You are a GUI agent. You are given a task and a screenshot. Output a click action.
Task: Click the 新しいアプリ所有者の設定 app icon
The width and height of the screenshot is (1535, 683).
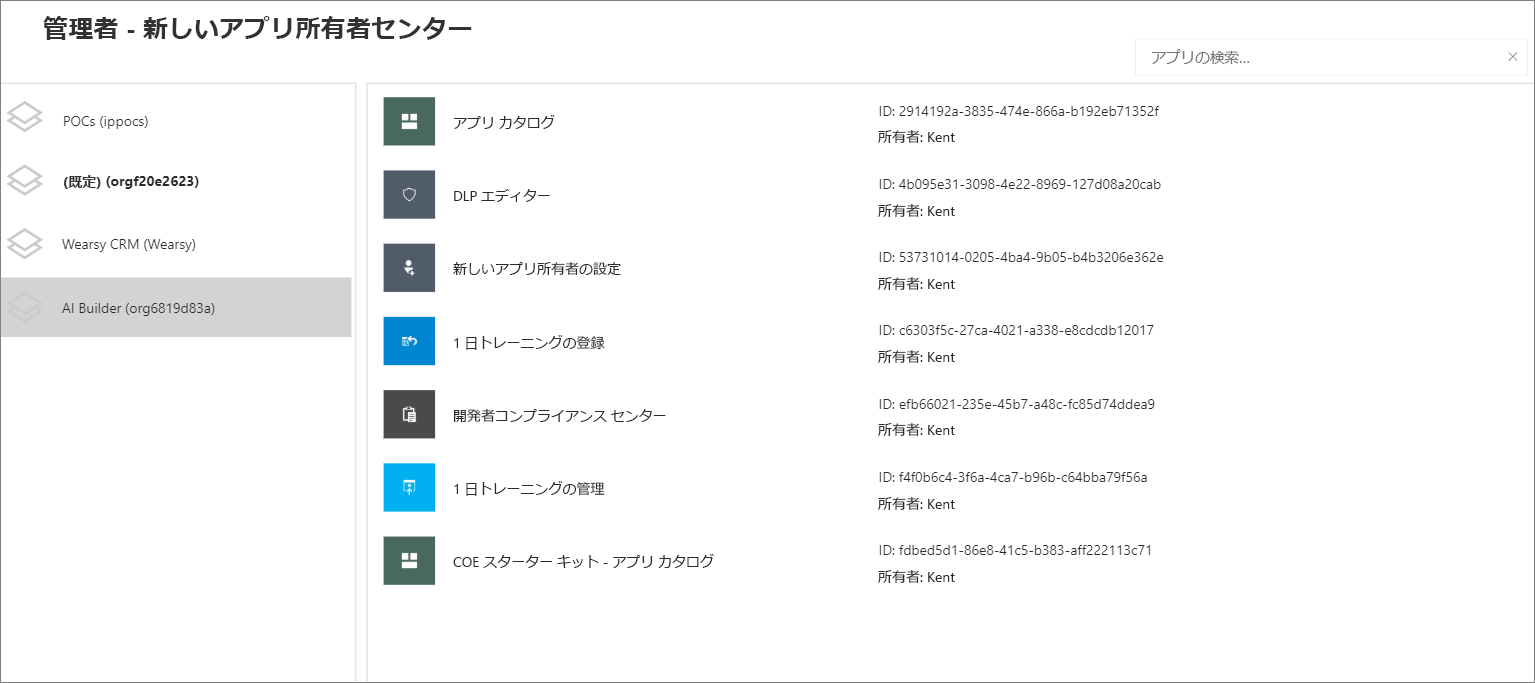click(x=409, y=267)
